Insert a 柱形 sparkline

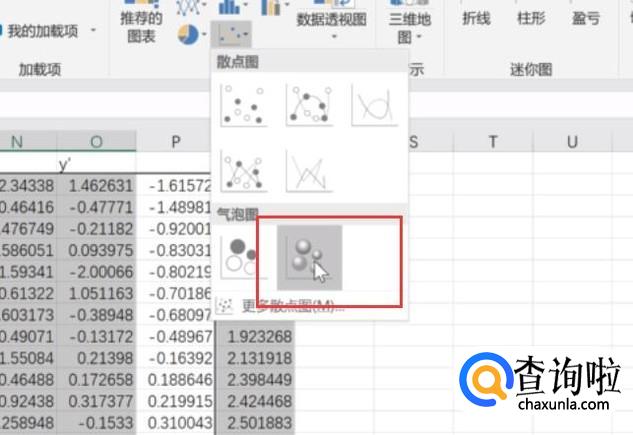(x=532, y=19)
